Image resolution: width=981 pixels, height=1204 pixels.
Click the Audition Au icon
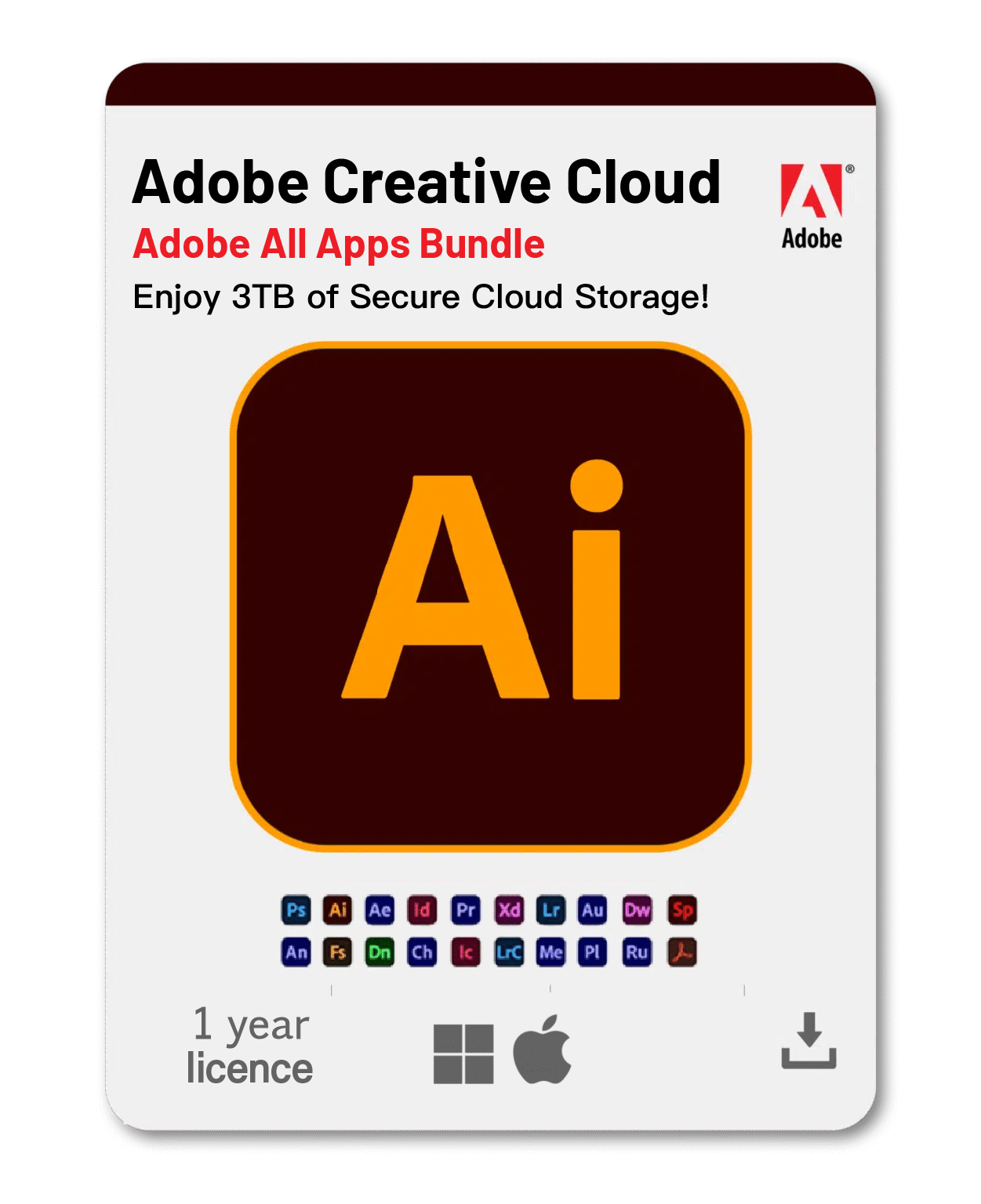pos(593,910)
